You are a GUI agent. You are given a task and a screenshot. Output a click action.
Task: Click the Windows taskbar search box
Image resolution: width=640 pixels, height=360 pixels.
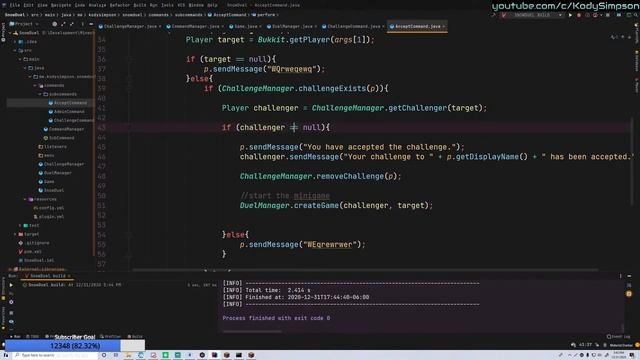(x=56, y=356)
